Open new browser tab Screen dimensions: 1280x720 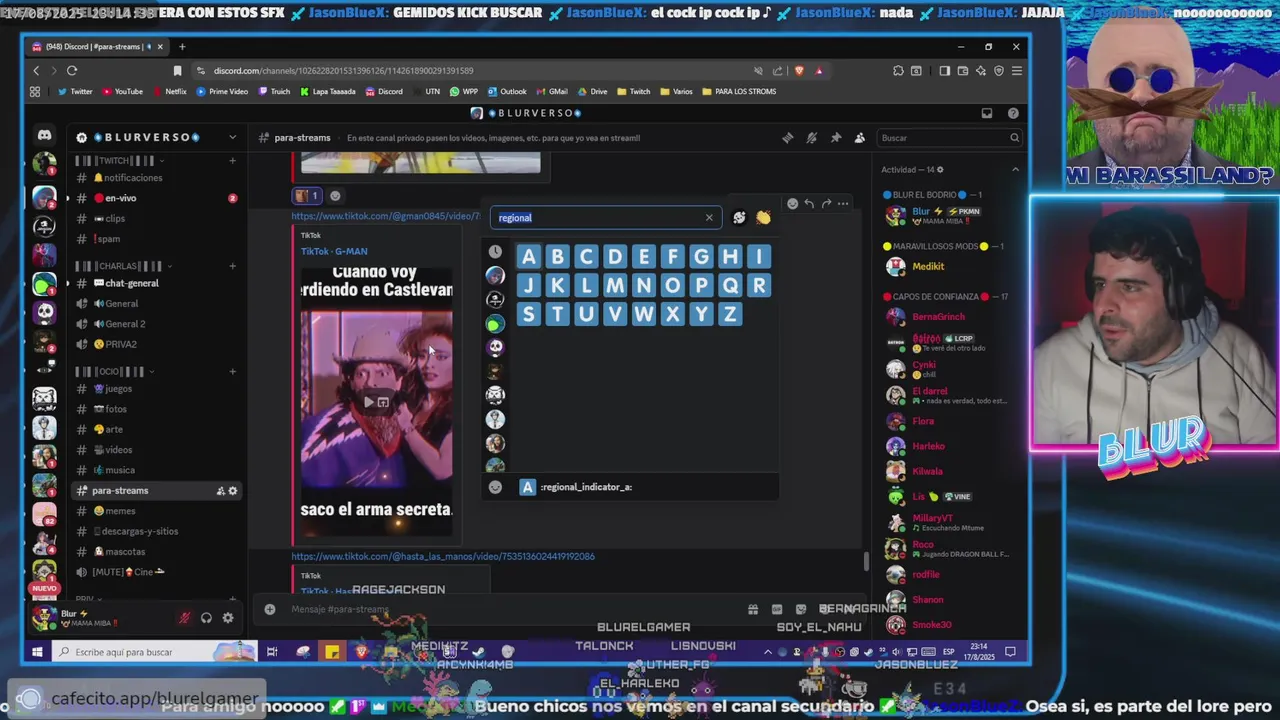tap(182, 47)
